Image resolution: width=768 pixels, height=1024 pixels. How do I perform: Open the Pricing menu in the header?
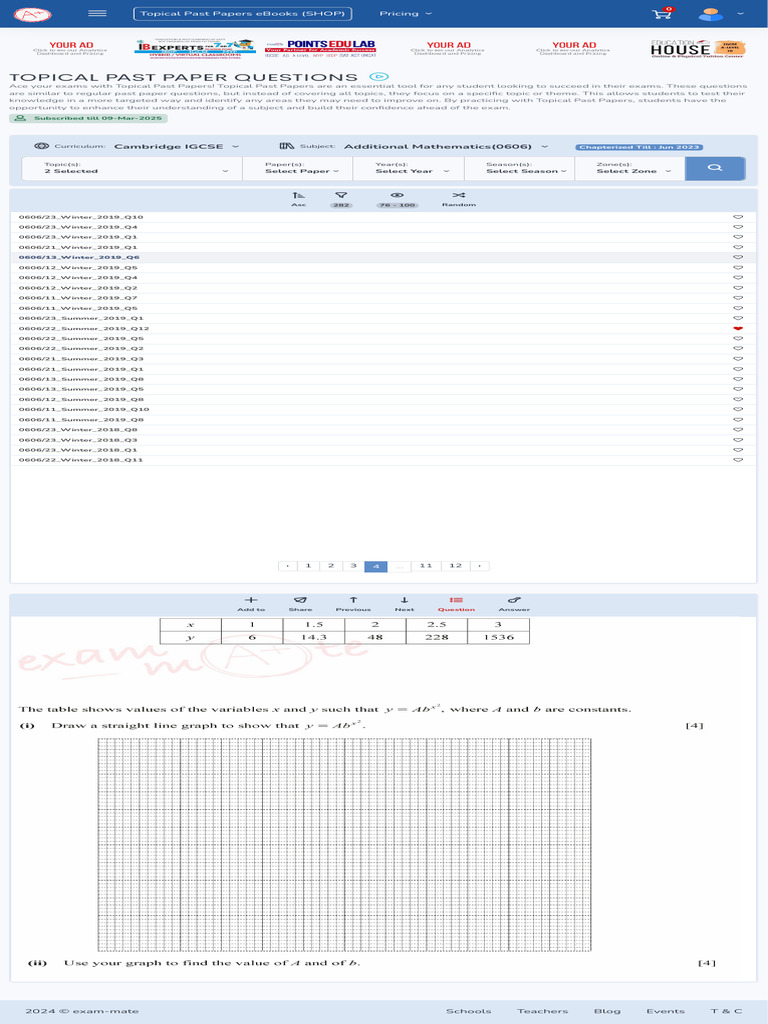406,14
